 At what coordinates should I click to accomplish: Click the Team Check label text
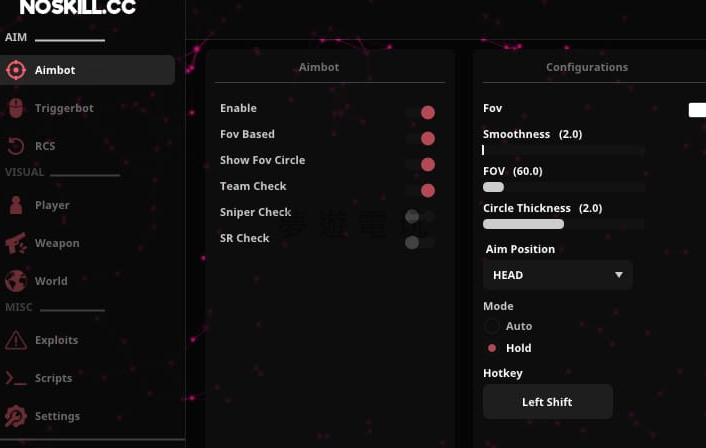(253, 186)
